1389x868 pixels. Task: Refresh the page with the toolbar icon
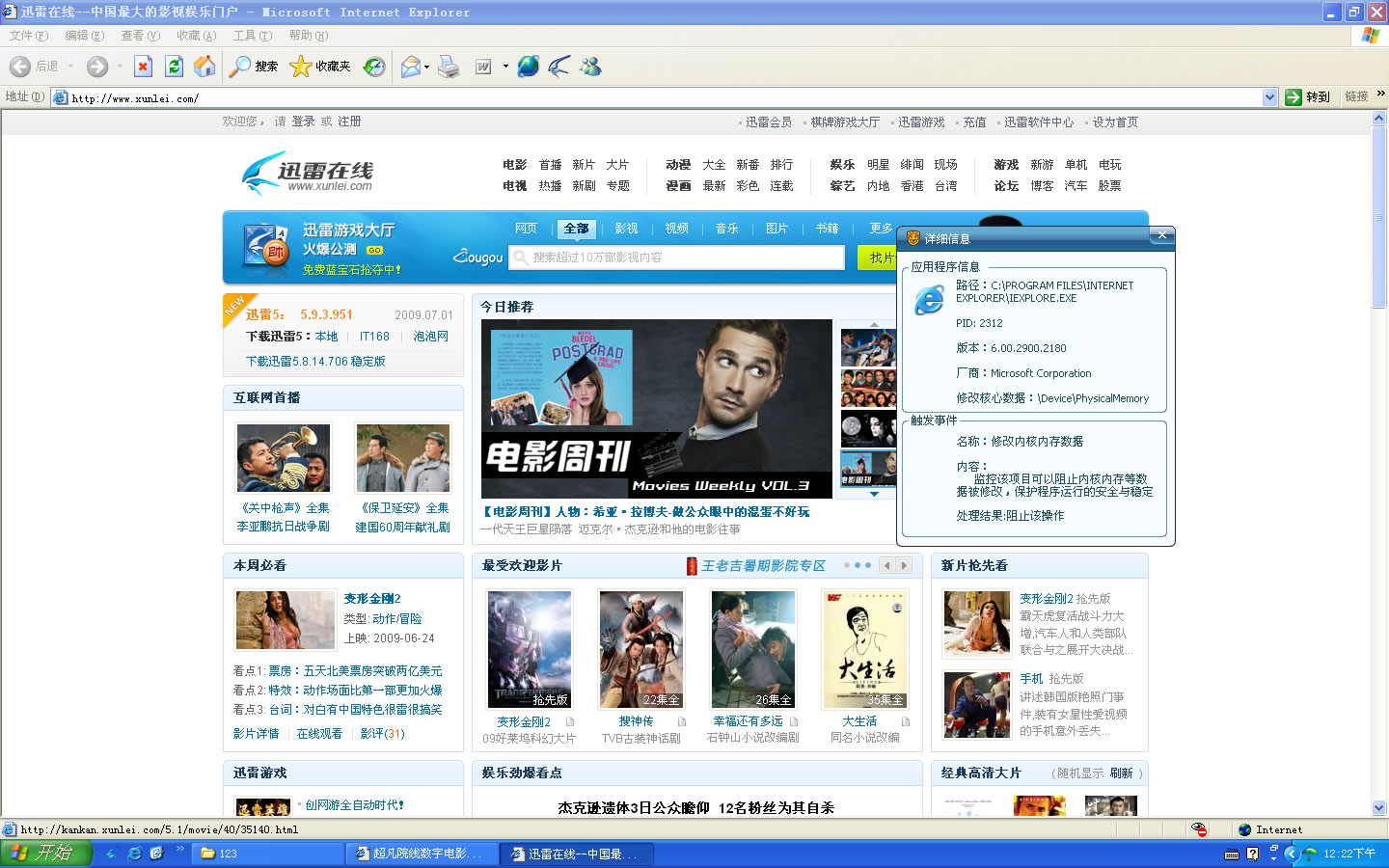pos(174,66)
